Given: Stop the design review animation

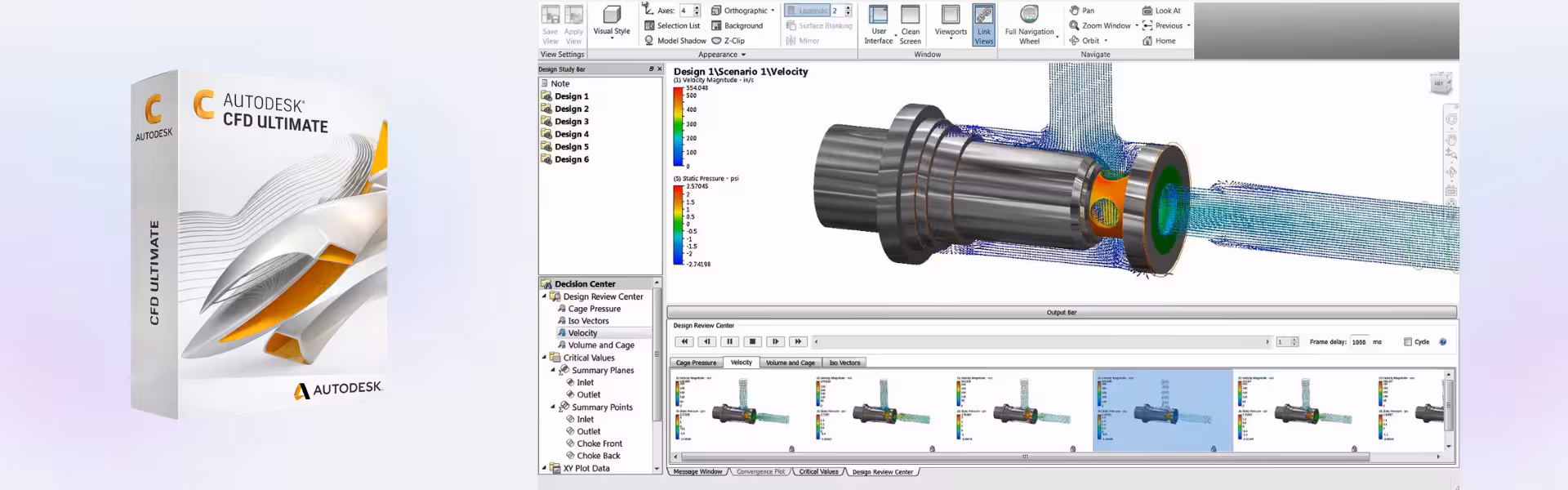Looking at the screenshot, I should [x=753, y=341].
